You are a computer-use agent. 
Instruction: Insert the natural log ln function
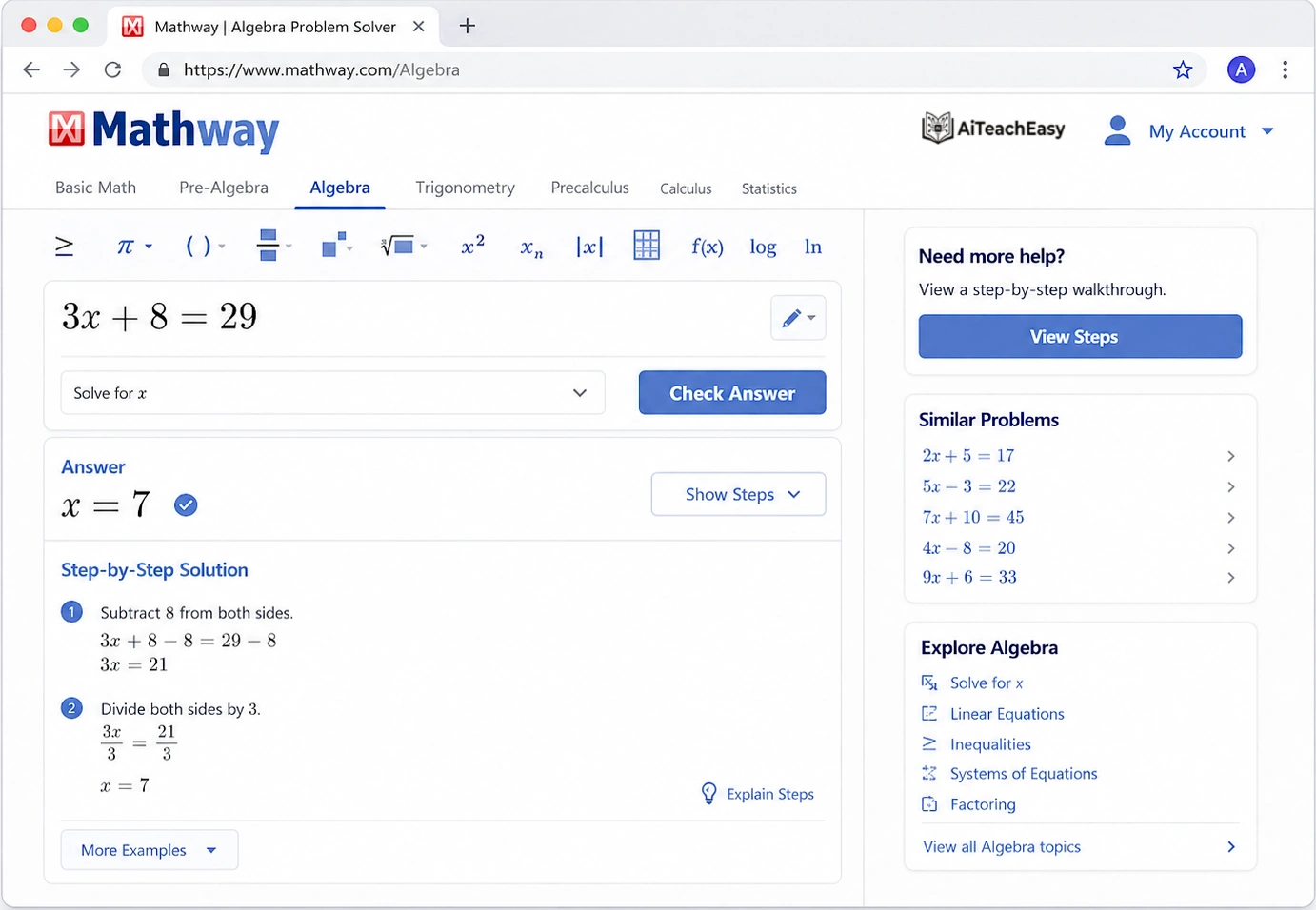[x=812, y=247]
